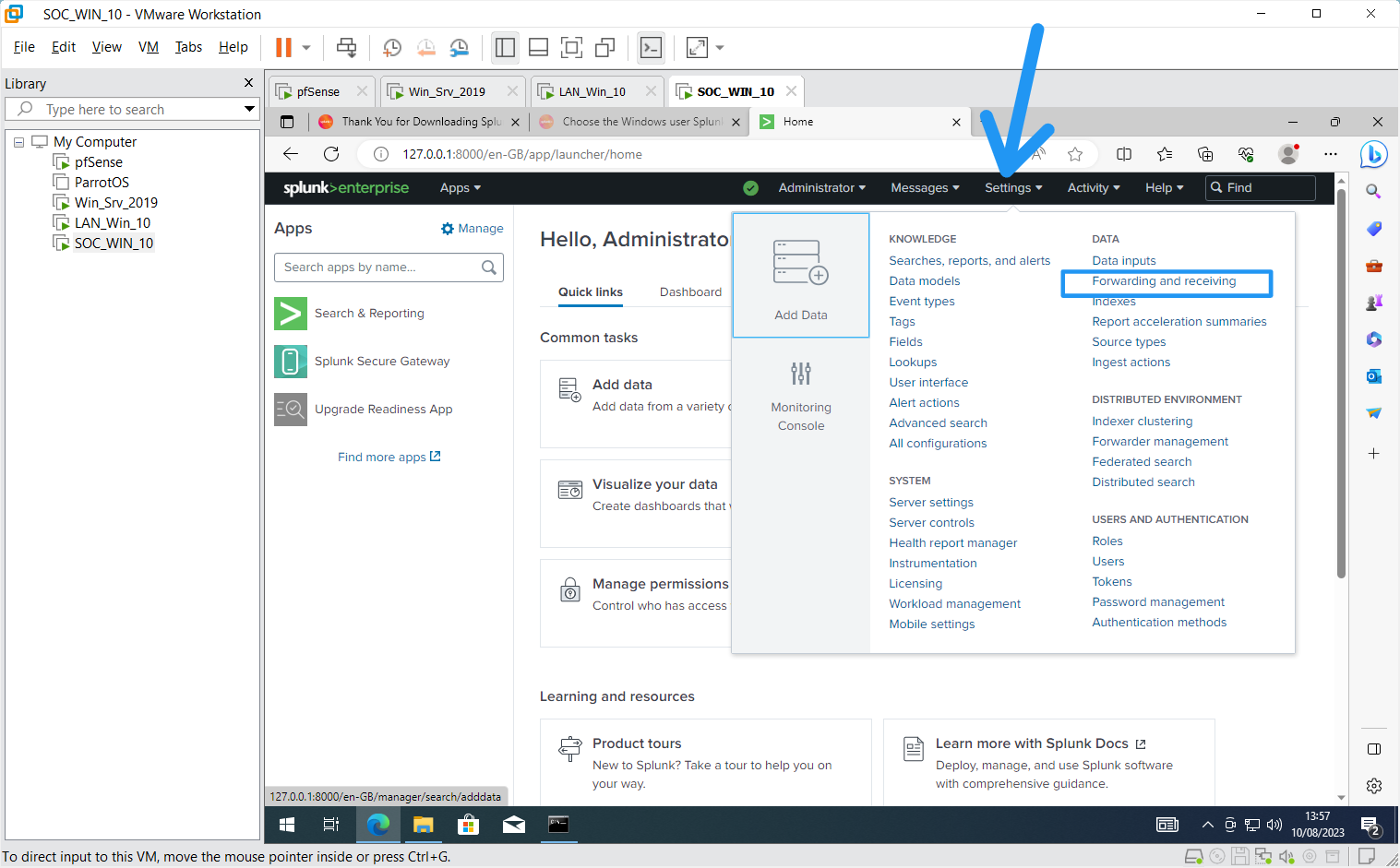1400x868 pixels.
Task: Open the Activity dropdown
Action: point(1094,188)
